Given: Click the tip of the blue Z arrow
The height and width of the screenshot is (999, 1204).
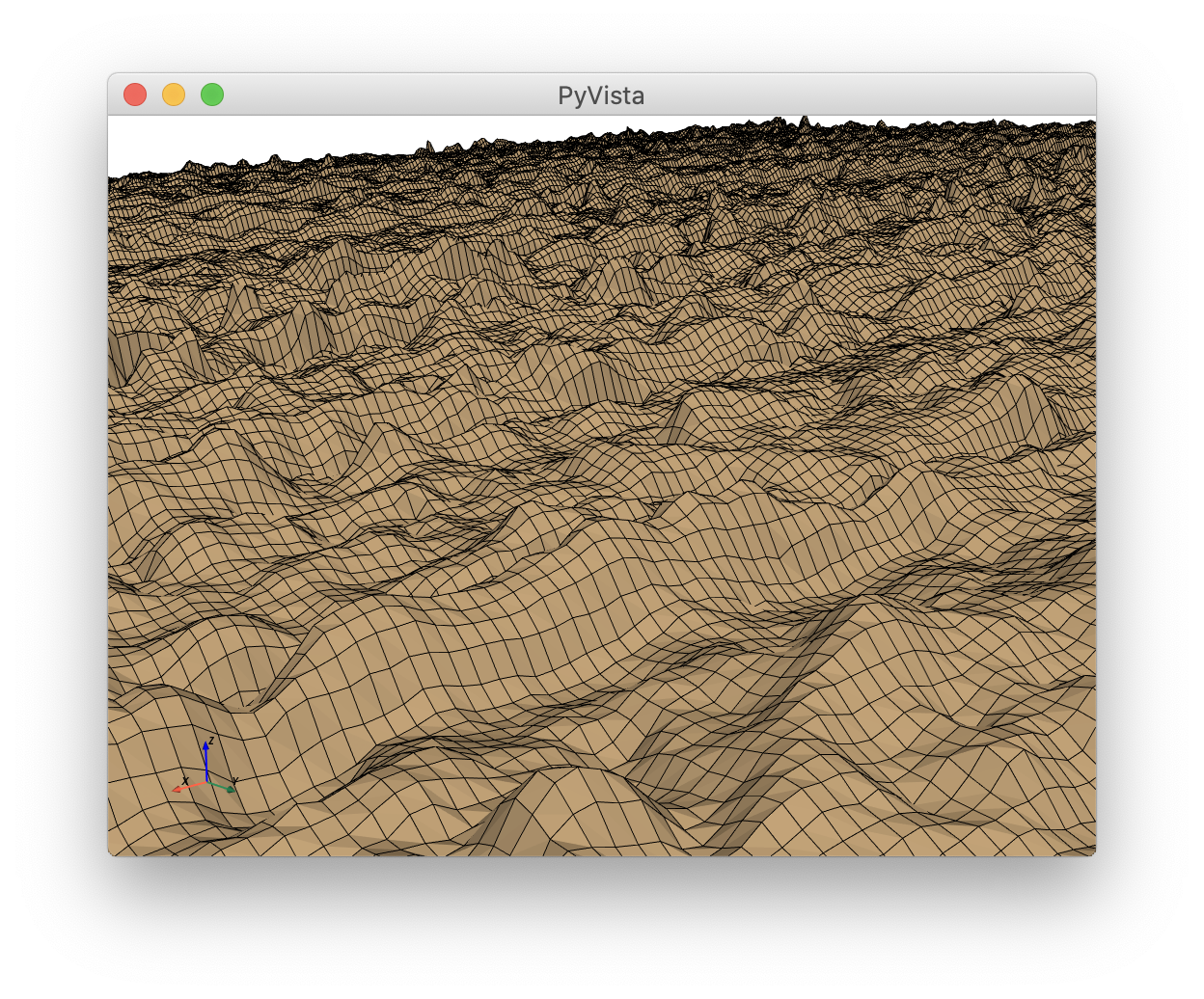Looking at the screenshot, I should 205,744.
